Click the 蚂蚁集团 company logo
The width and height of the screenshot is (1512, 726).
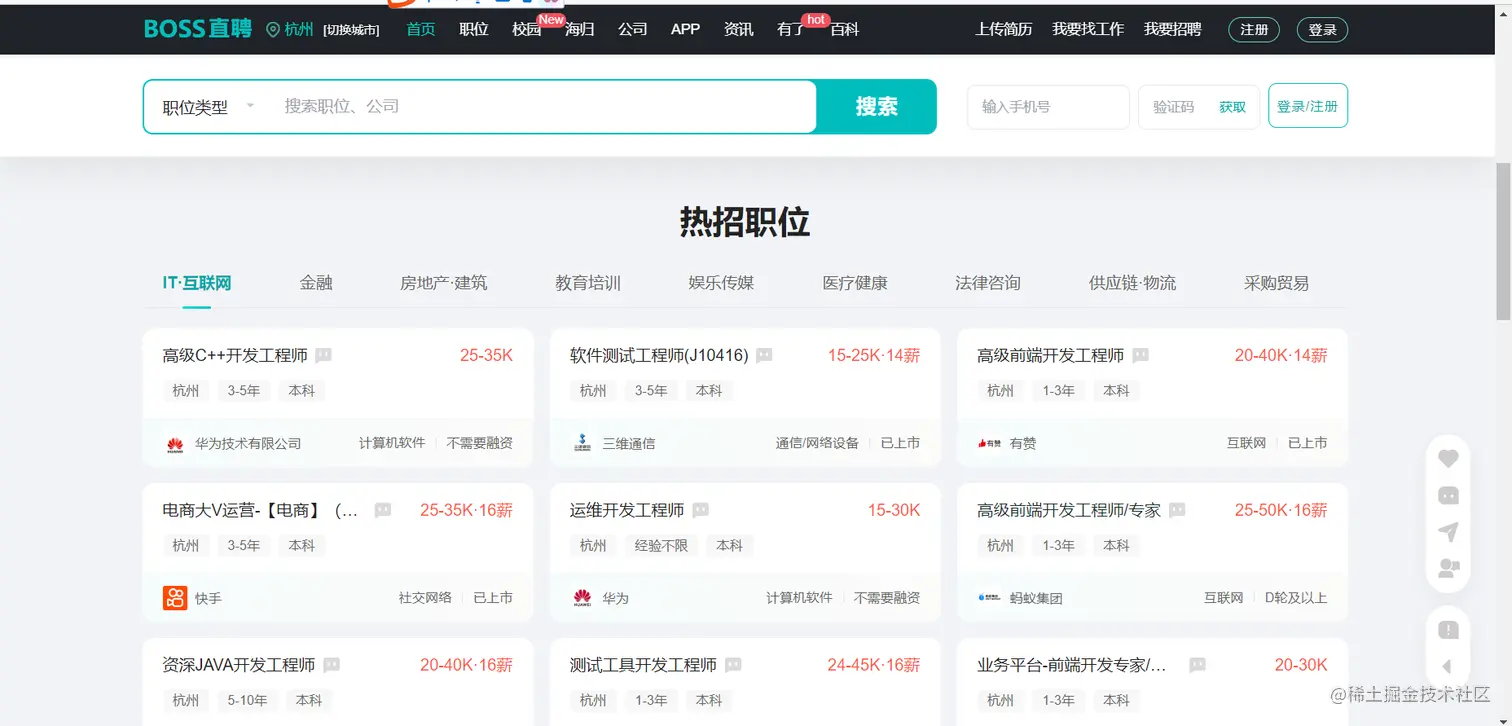pos(989,598)
